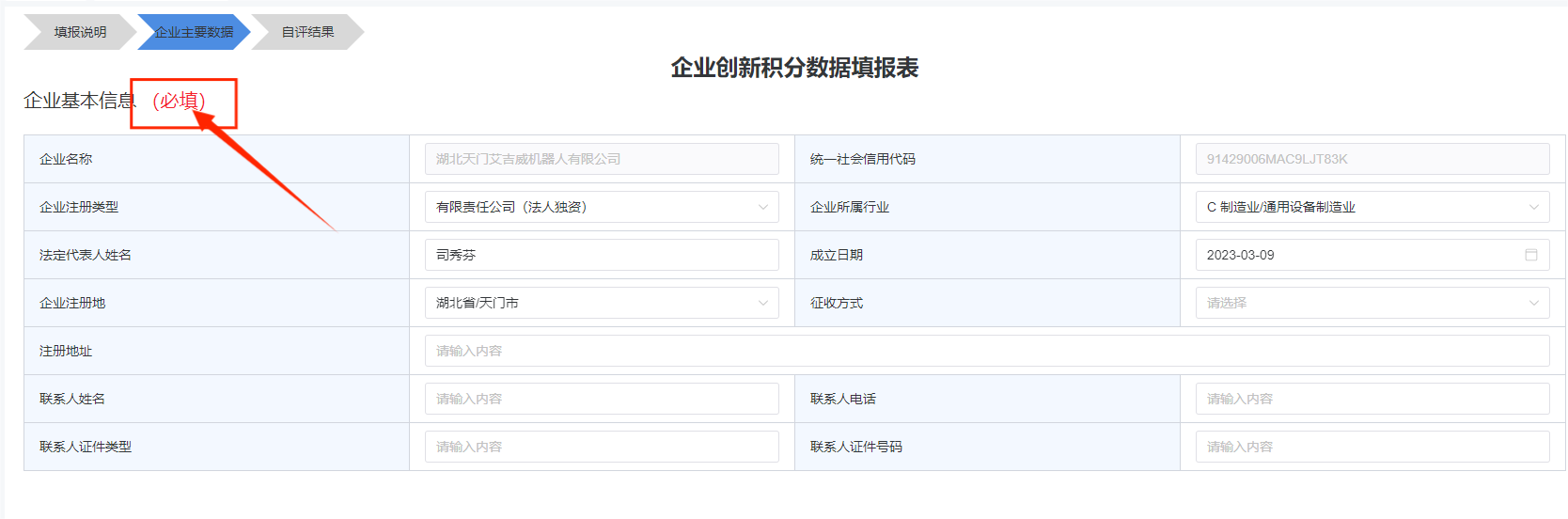This screenshot has height=519, width=1568.
Task: Click the 企业名称 label cell
Action: coord(217,159)
